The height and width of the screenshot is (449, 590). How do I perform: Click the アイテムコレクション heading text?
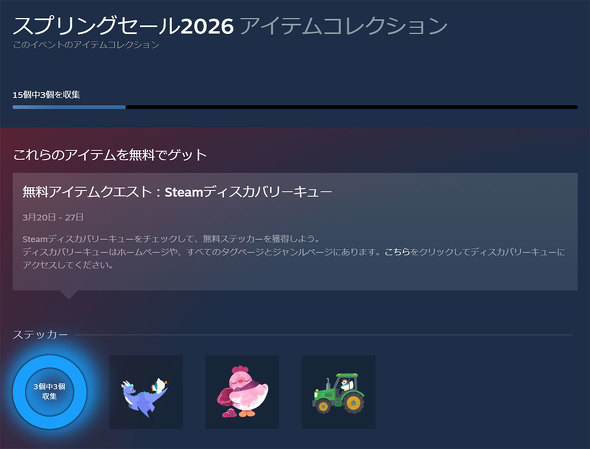344,26
